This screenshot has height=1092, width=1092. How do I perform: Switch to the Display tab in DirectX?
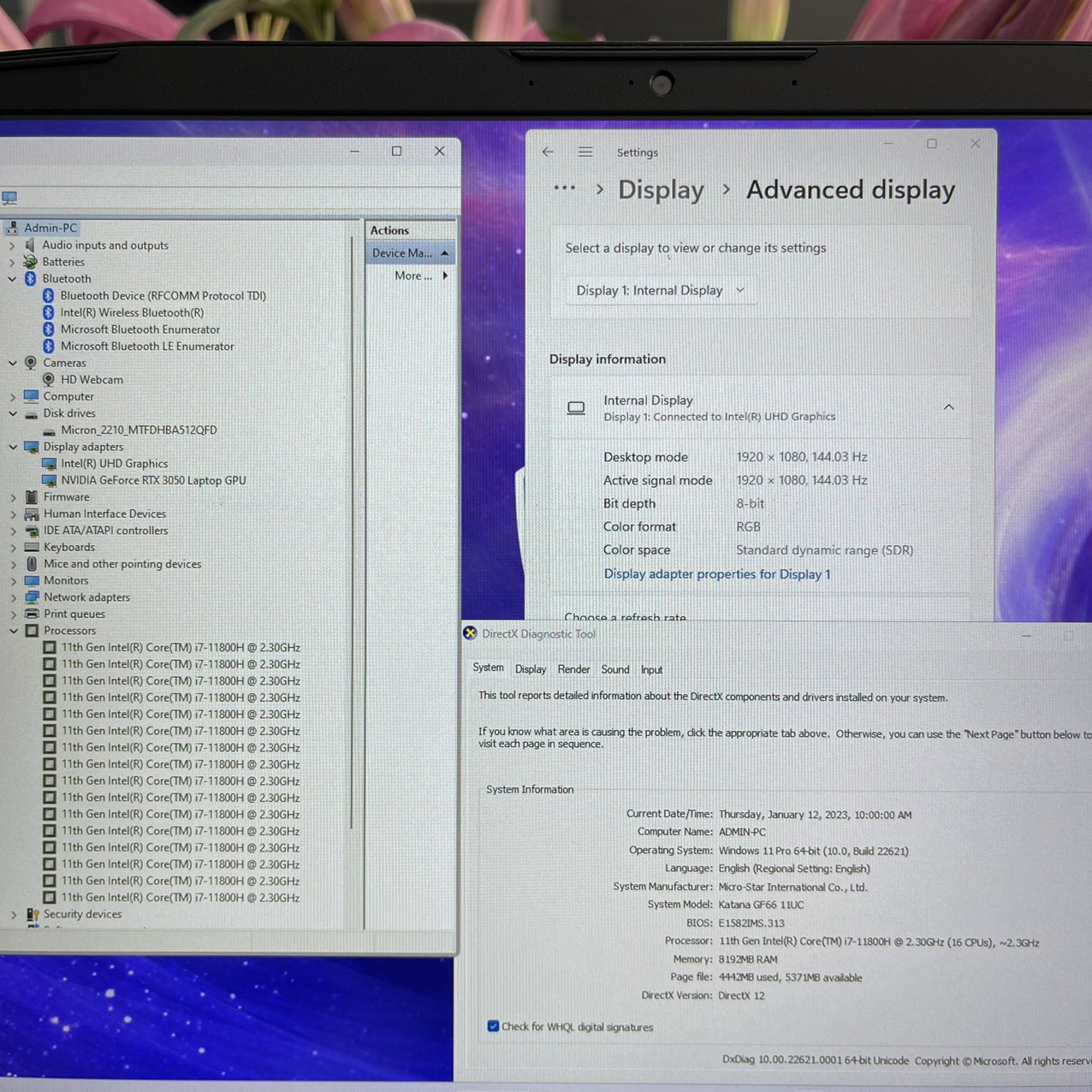531,669
